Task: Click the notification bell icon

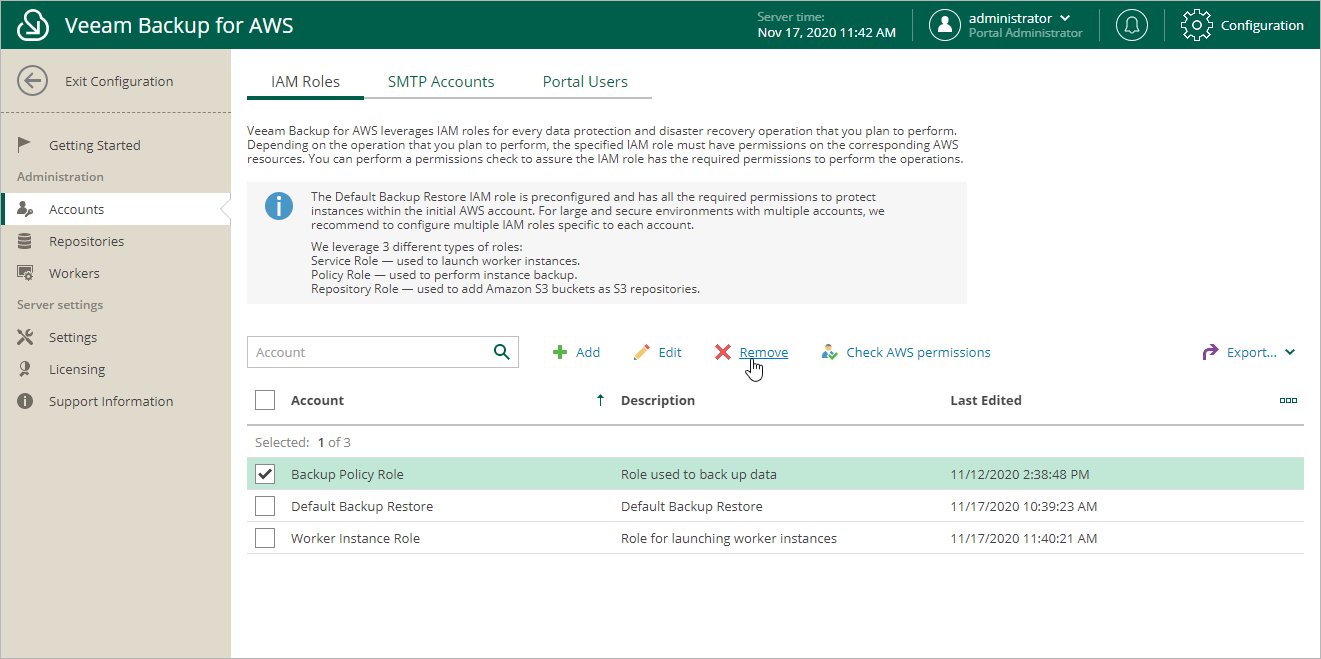Action: click(1132, 25)
